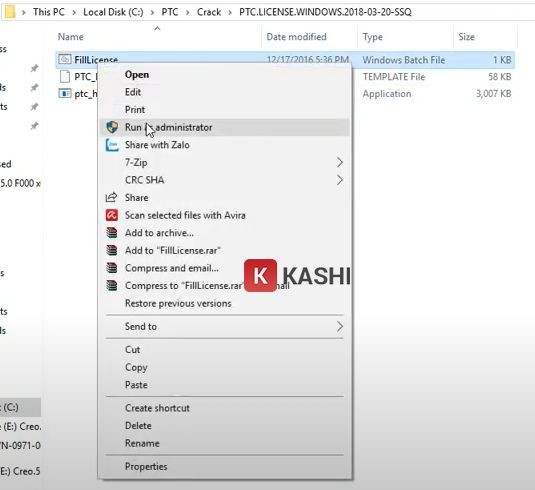Image resolution: width=535 pixels, height=490 pixels.
Task: Click the 3,007 KB size cell
Action: point(493,93)
